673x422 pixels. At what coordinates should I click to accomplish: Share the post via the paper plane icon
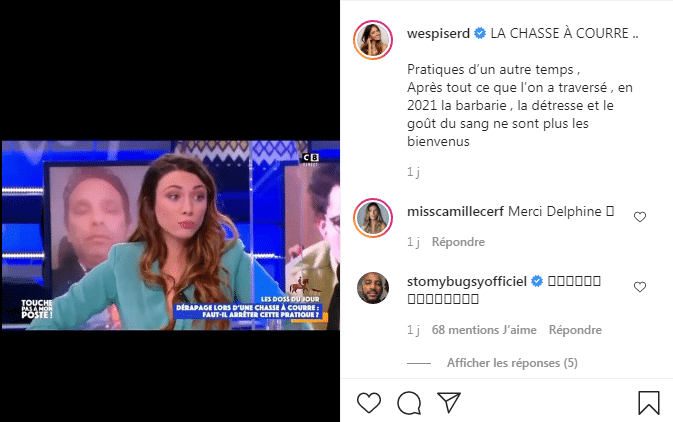tap(449, 402)
